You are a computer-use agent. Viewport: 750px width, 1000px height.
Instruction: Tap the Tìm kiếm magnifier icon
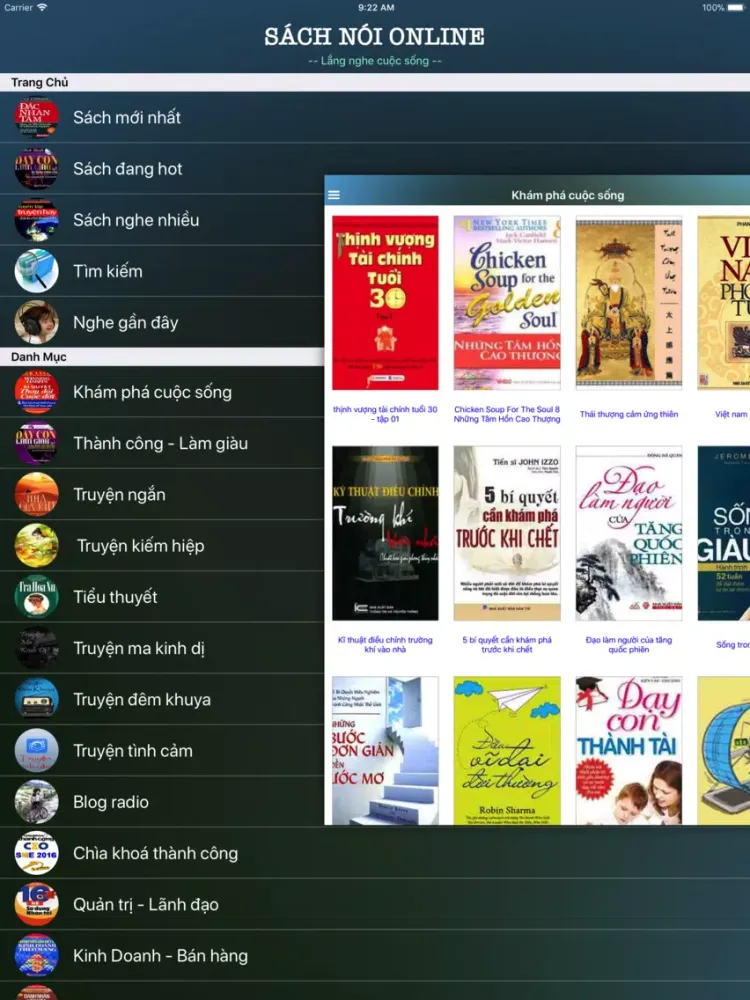point(36,271)
